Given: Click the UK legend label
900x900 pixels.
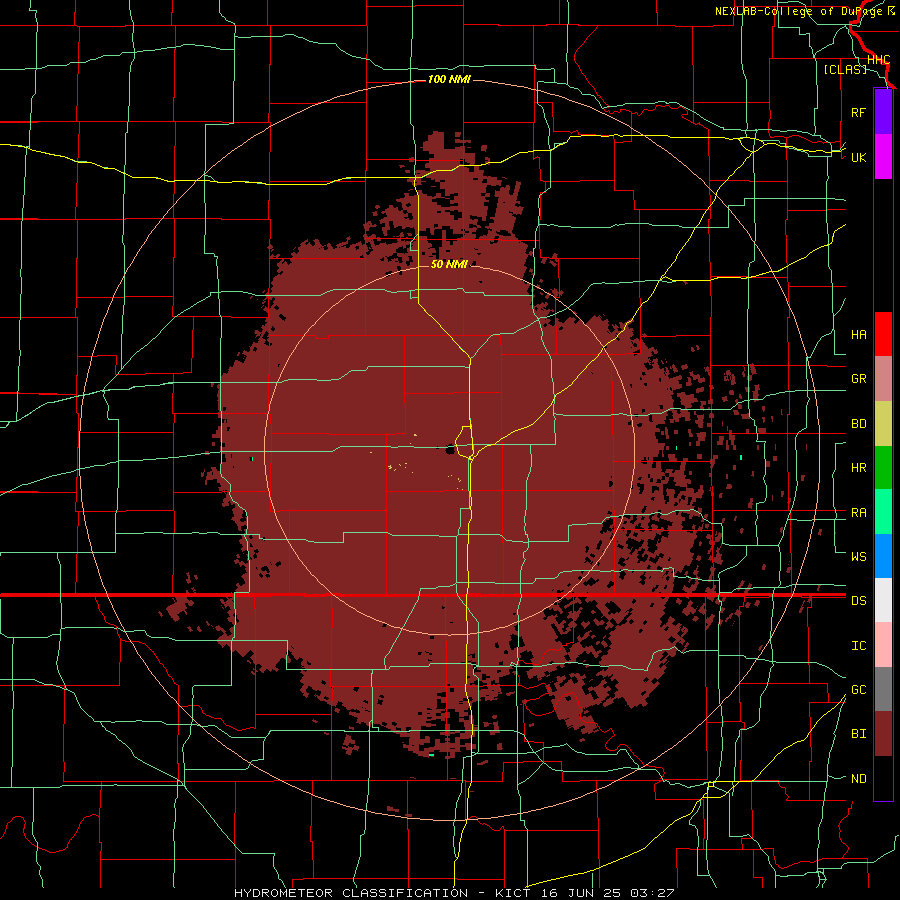Looking at the screenshot, I should [x=858, y=157].
